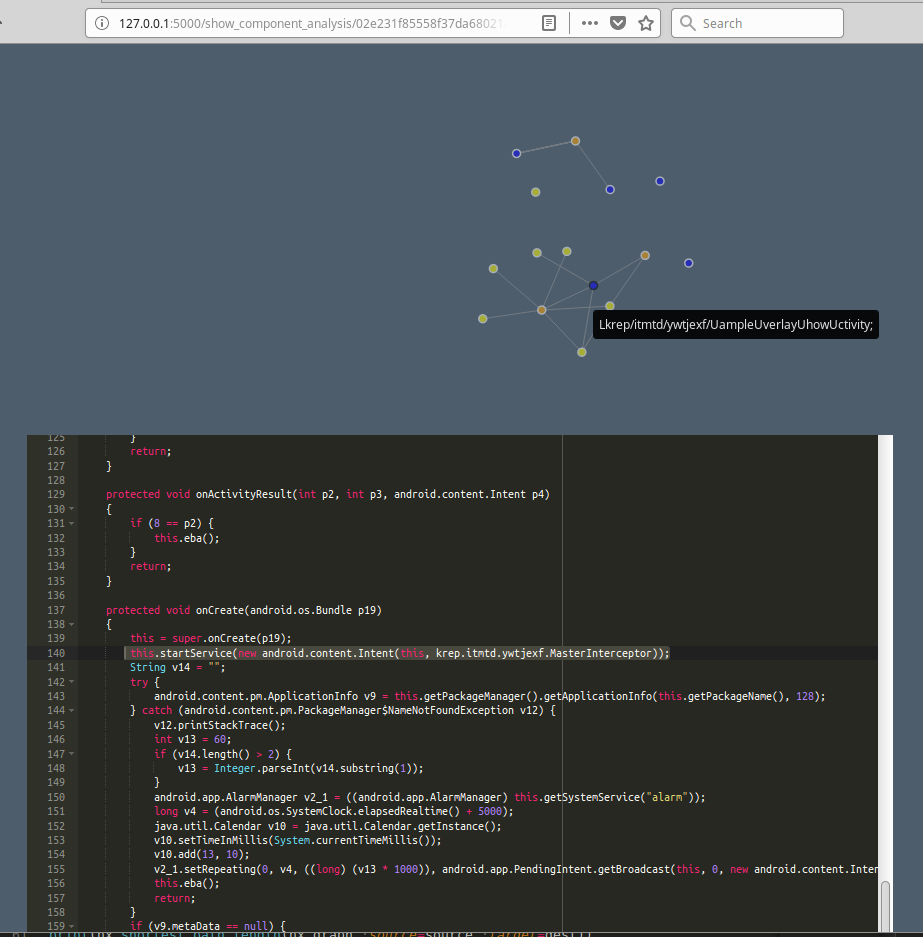Focus the browser Search input field
Screen dimensions: 923x937
tap(757, 23)
